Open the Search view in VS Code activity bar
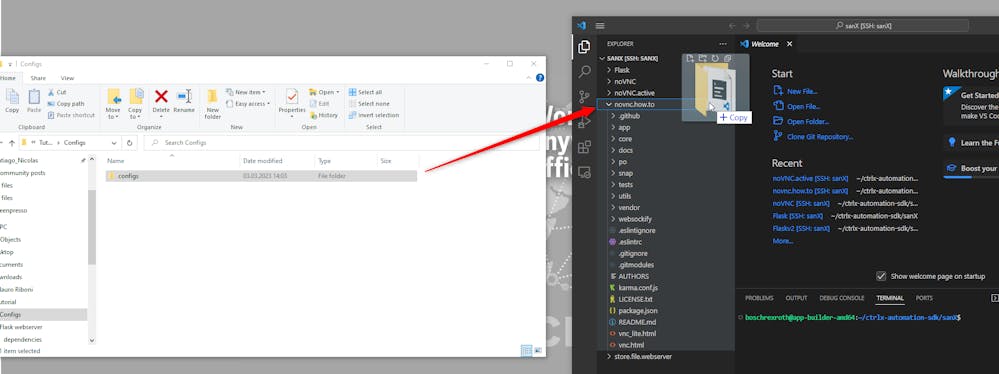999x374 pixels. click(584, 72)
